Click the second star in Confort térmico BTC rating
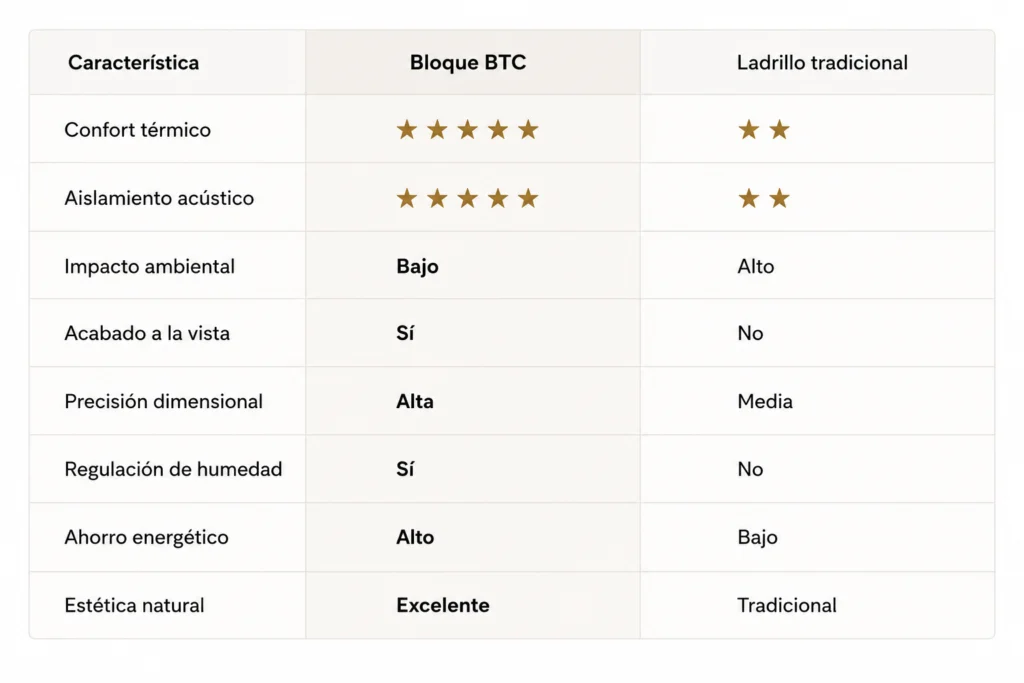 [x=437, y=129]
